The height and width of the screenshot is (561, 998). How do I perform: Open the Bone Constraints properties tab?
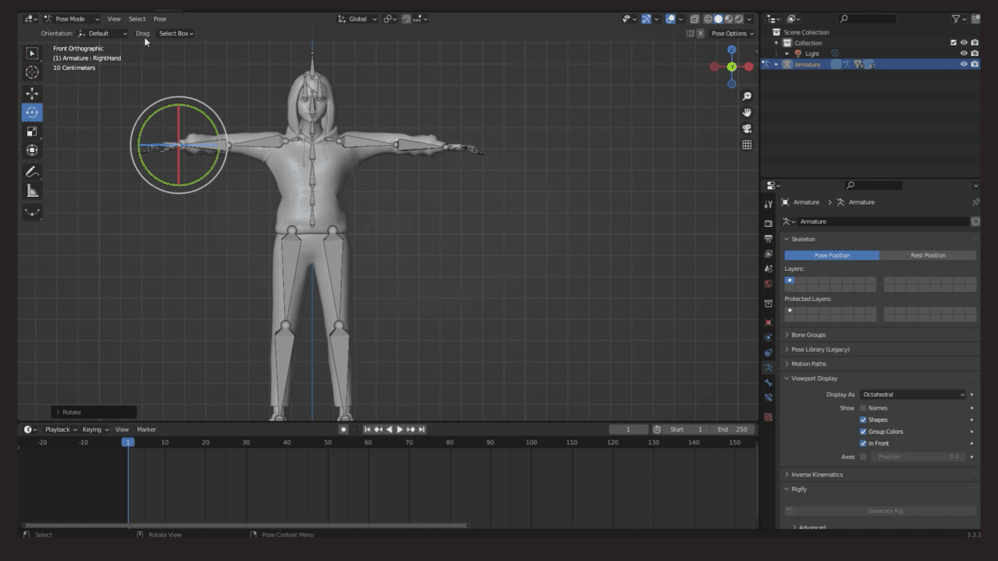pos(768,398)
